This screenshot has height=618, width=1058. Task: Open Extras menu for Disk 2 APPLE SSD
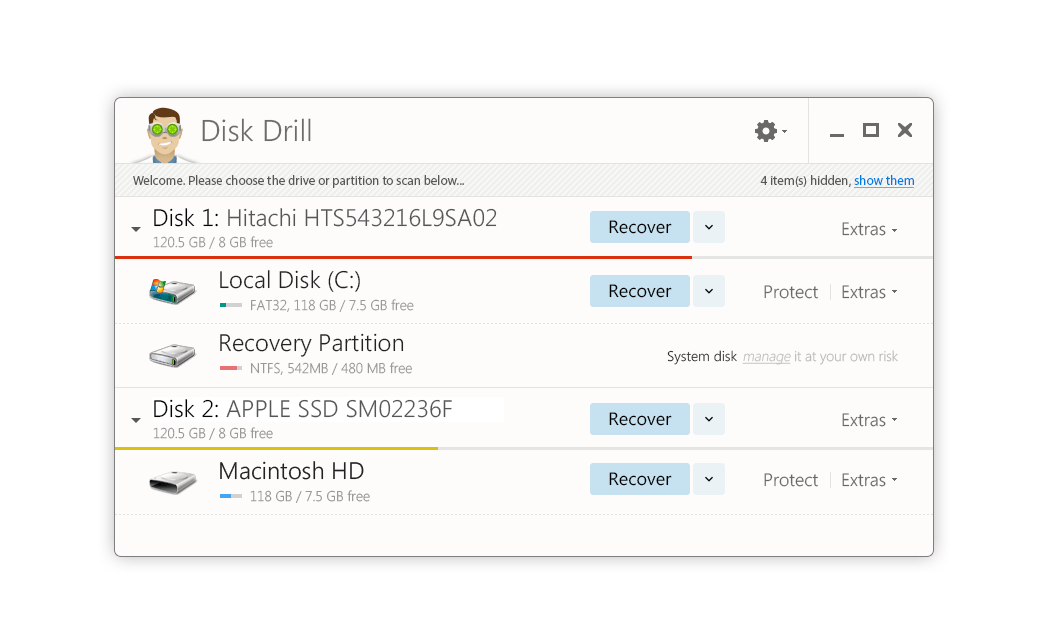tap(868, 420)
